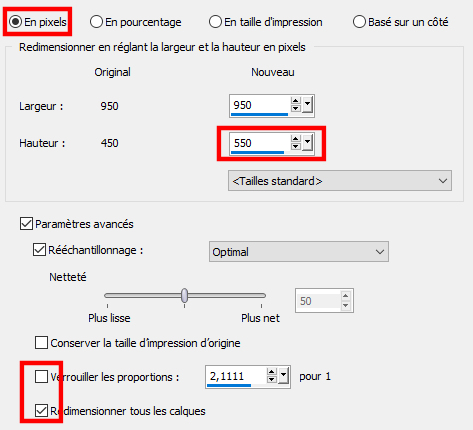473x430 pixels.
Task: Uncheck Redimensionner tous les calques
Action: pyautogui.click(x=41, y=411)
